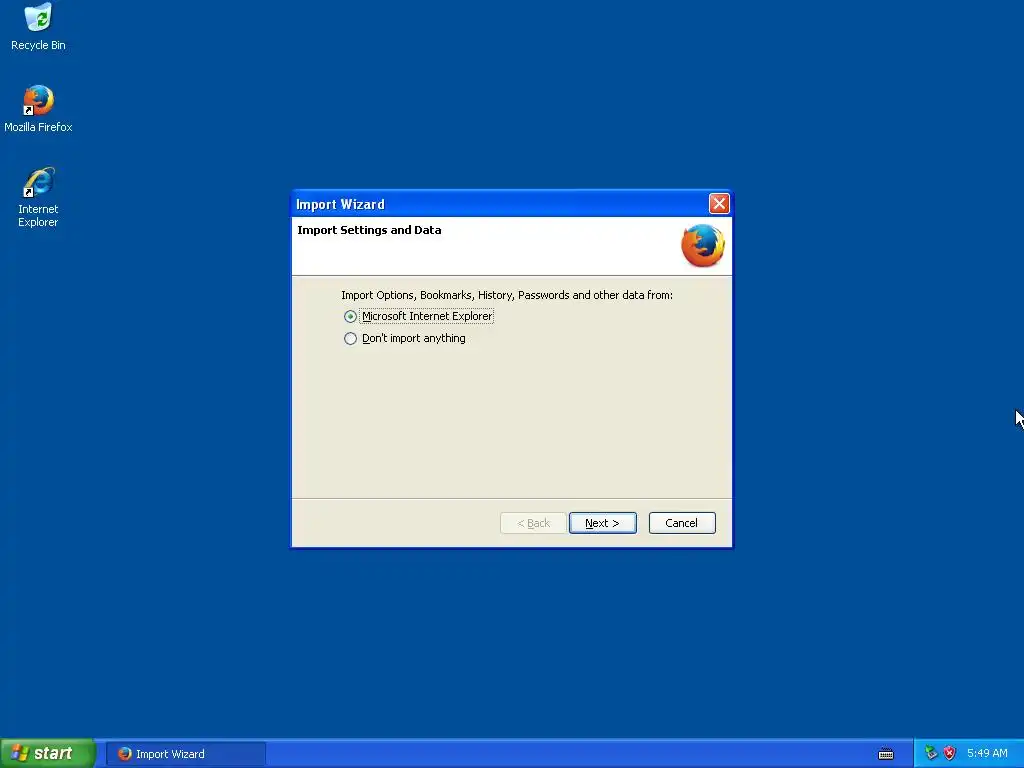Select the Mozilla Firefox desktop shortcut

[x=39, y=109]
